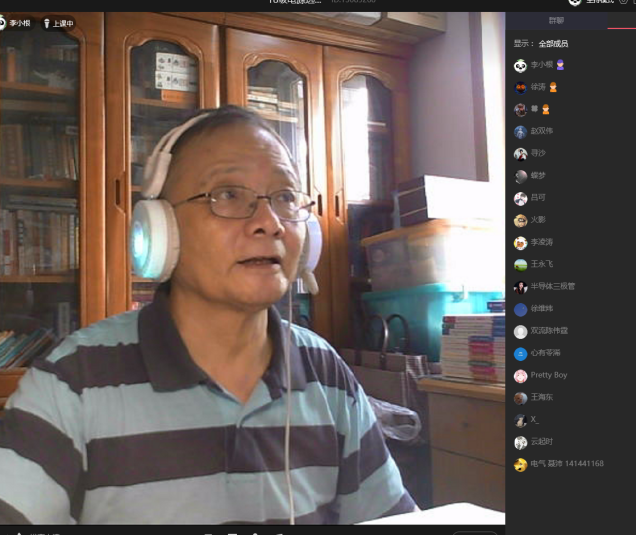The height and width of the screenshot is (535, 636).
Task: Click 赵双伟's avatar icon
Action: (x=520, y=131)
